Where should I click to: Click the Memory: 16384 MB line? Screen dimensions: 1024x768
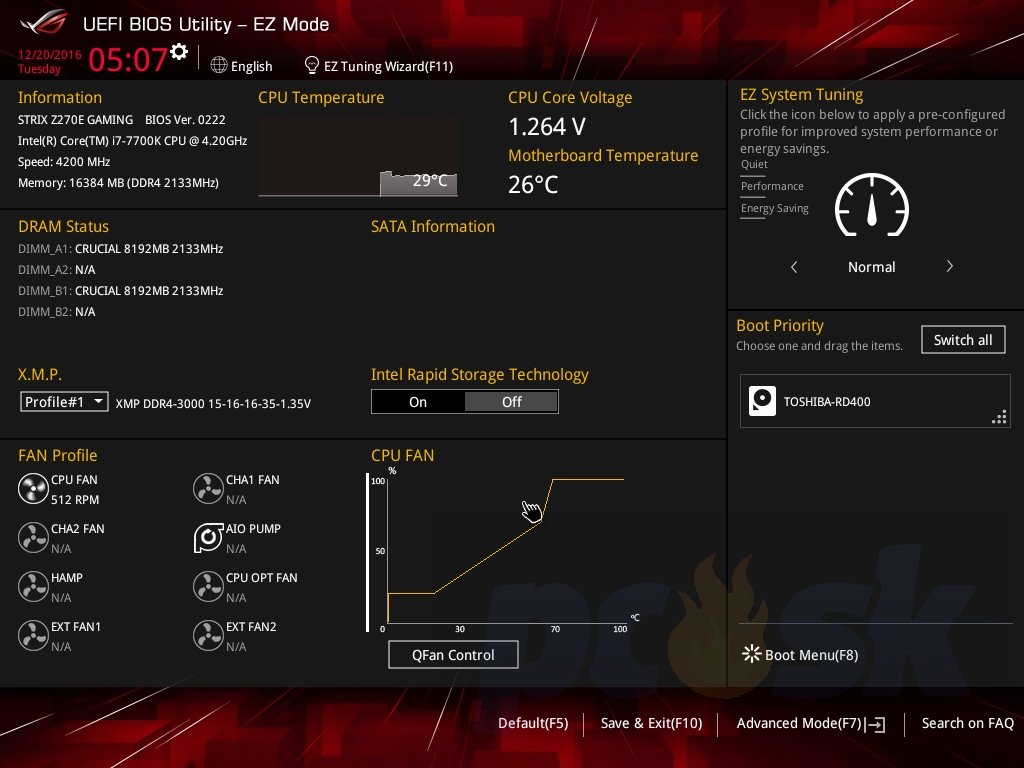tap(118, 182)
